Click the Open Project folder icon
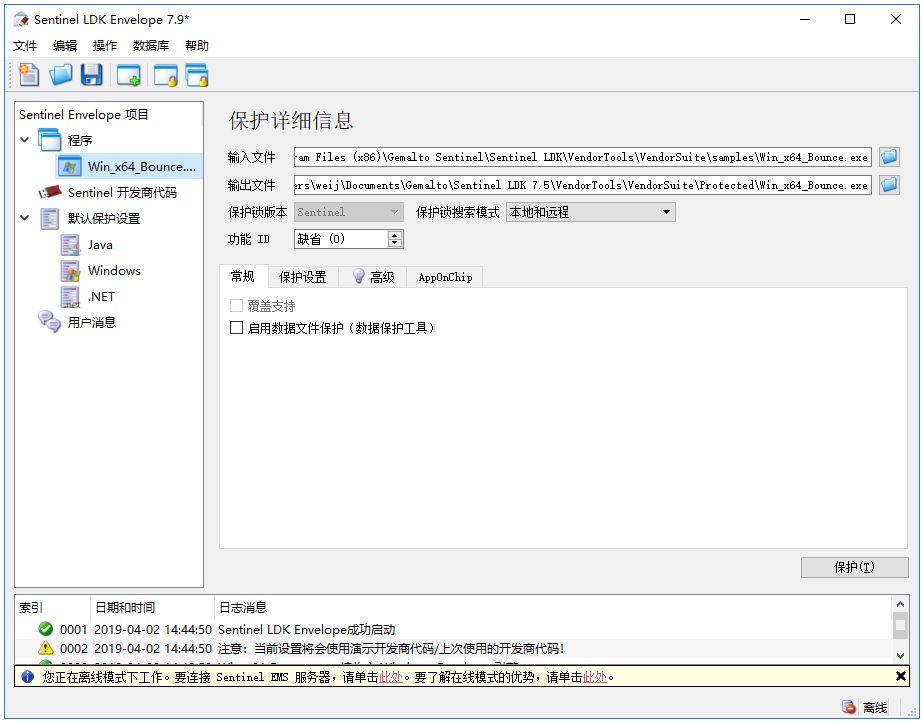The width and height of the screenshot is (922, 722). 61,74
